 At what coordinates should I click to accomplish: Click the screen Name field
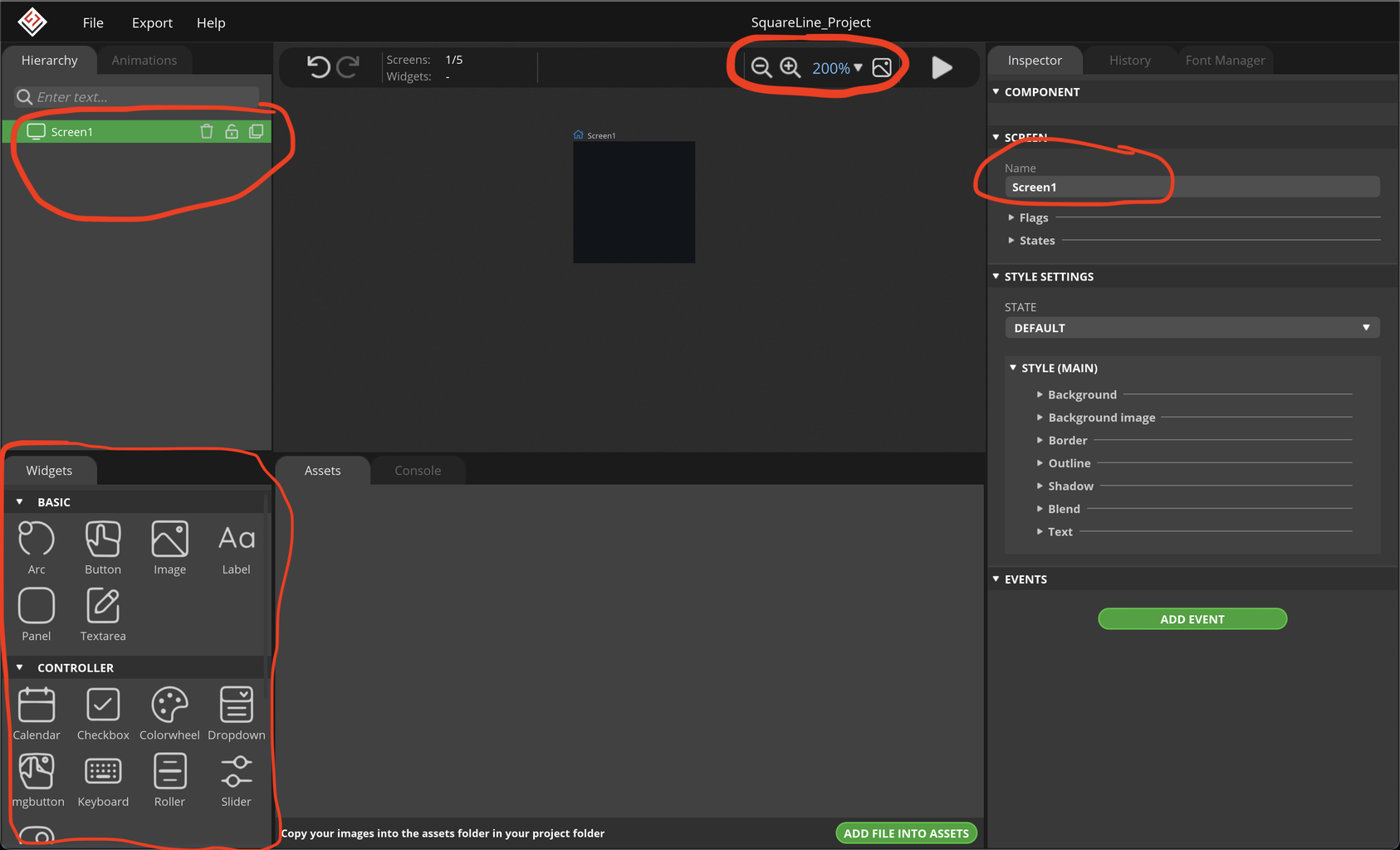pyautogui.click(x=1192, y=187)
